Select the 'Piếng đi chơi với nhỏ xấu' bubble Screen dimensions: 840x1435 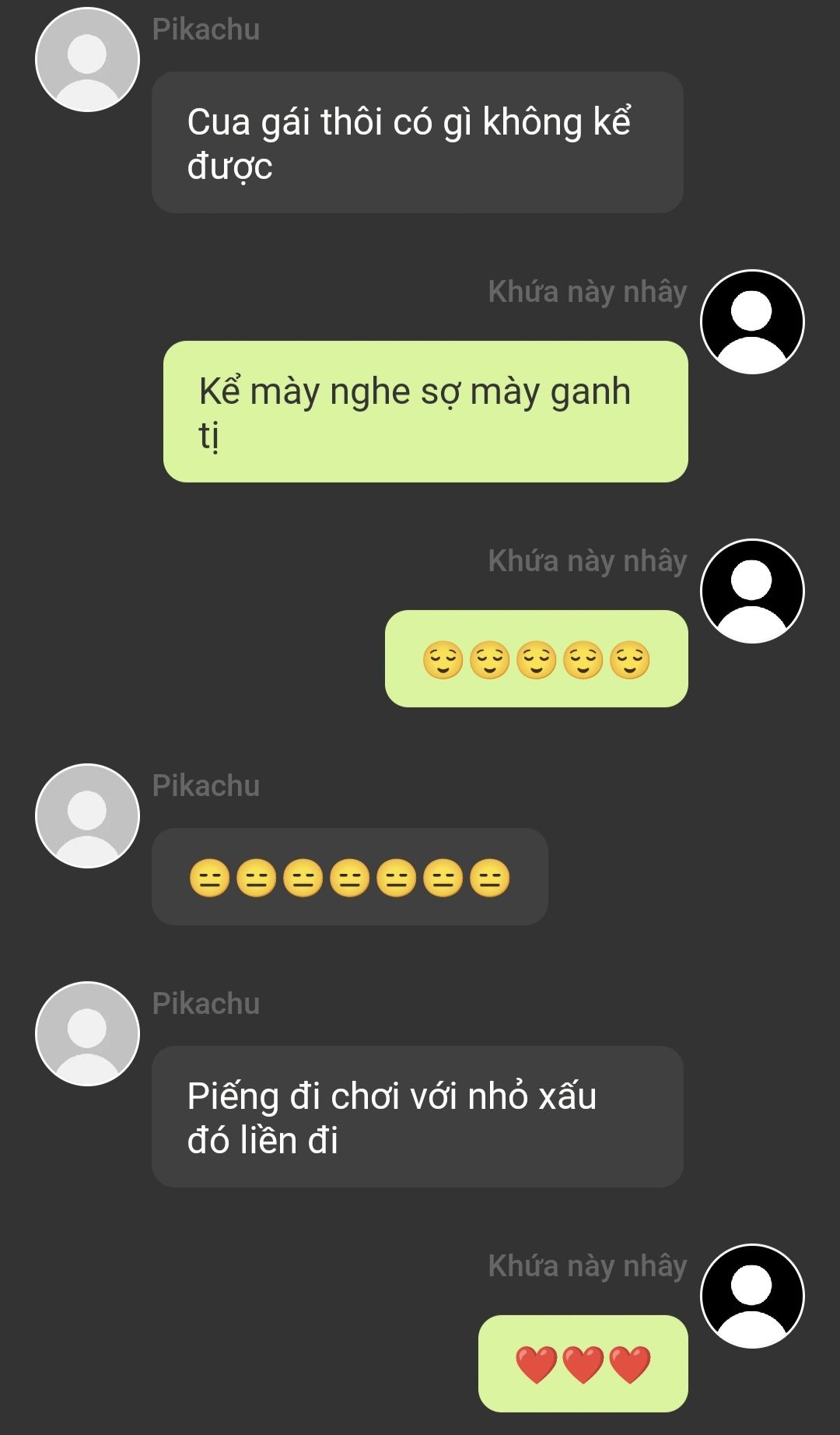coord(418,1117)
